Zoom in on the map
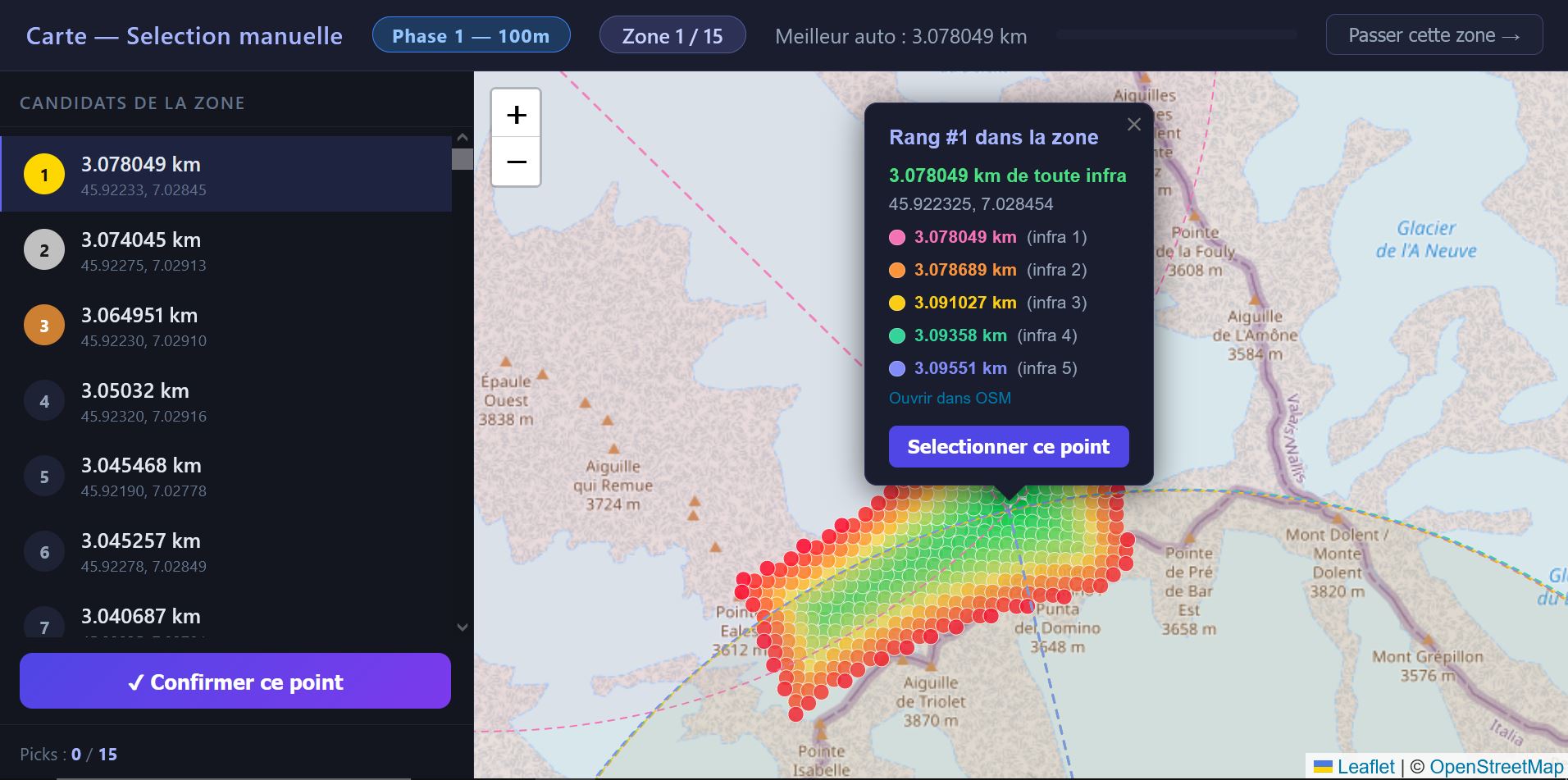The image size is (1568, 780). click(516, 114)
